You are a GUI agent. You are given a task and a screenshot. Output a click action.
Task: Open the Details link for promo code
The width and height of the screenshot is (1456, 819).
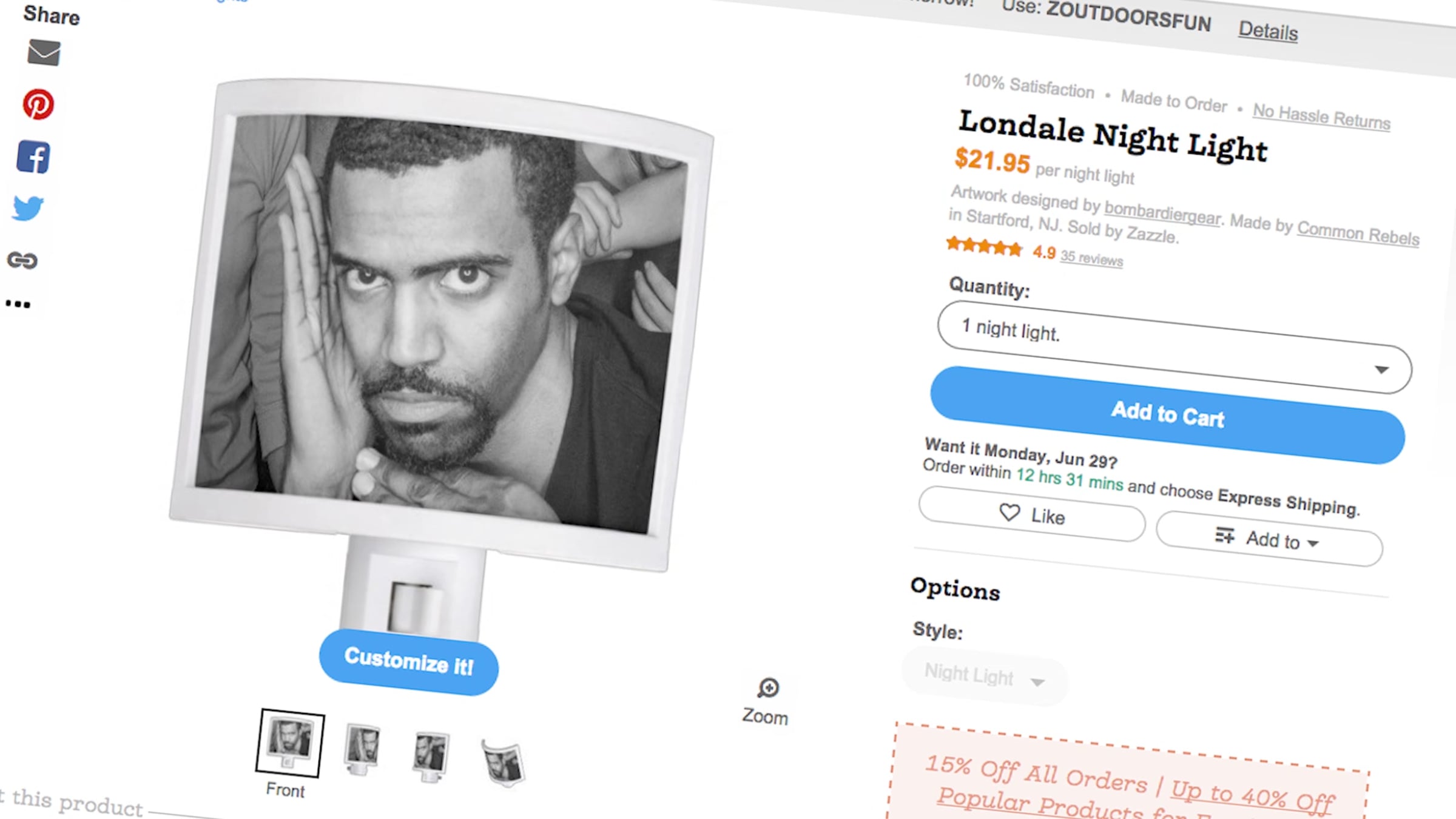[x=1268, y=30]
